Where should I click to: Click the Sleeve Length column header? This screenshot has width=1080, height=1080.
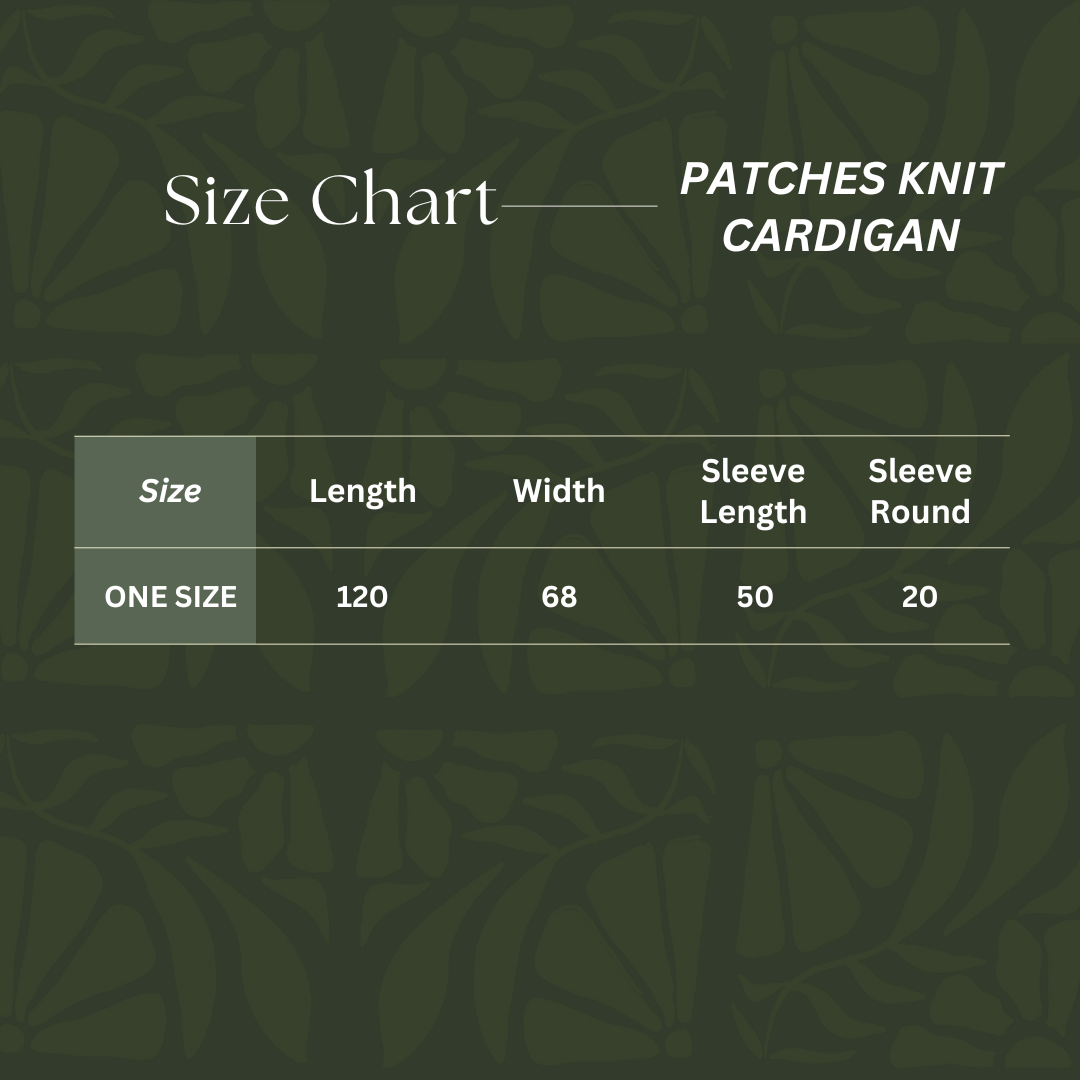[x=753, y=491]
